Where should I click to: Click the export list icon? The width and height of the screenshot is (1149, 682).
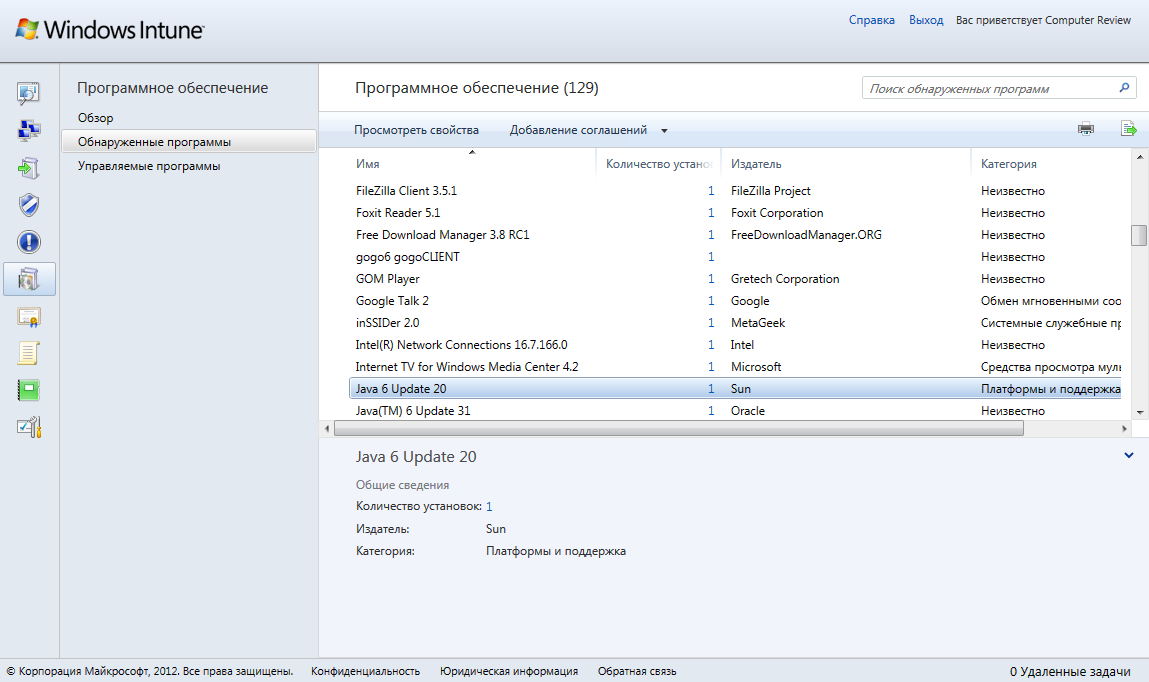(1128, 129)
